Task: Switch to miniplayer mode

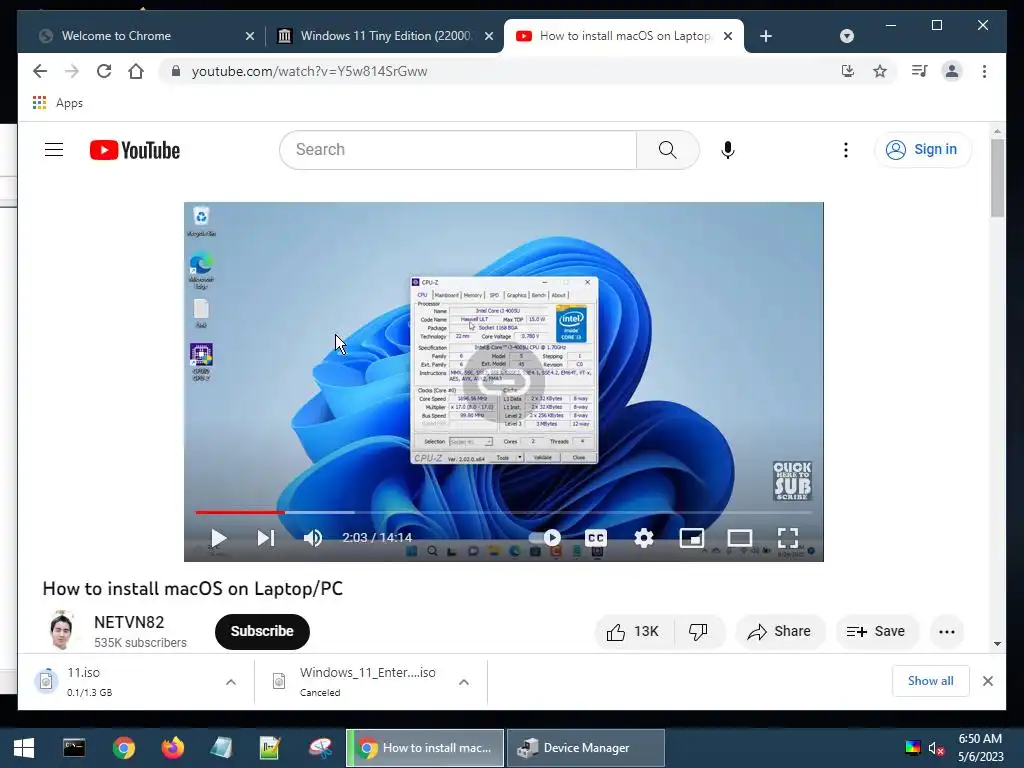Action: click(x=692, y=538)
